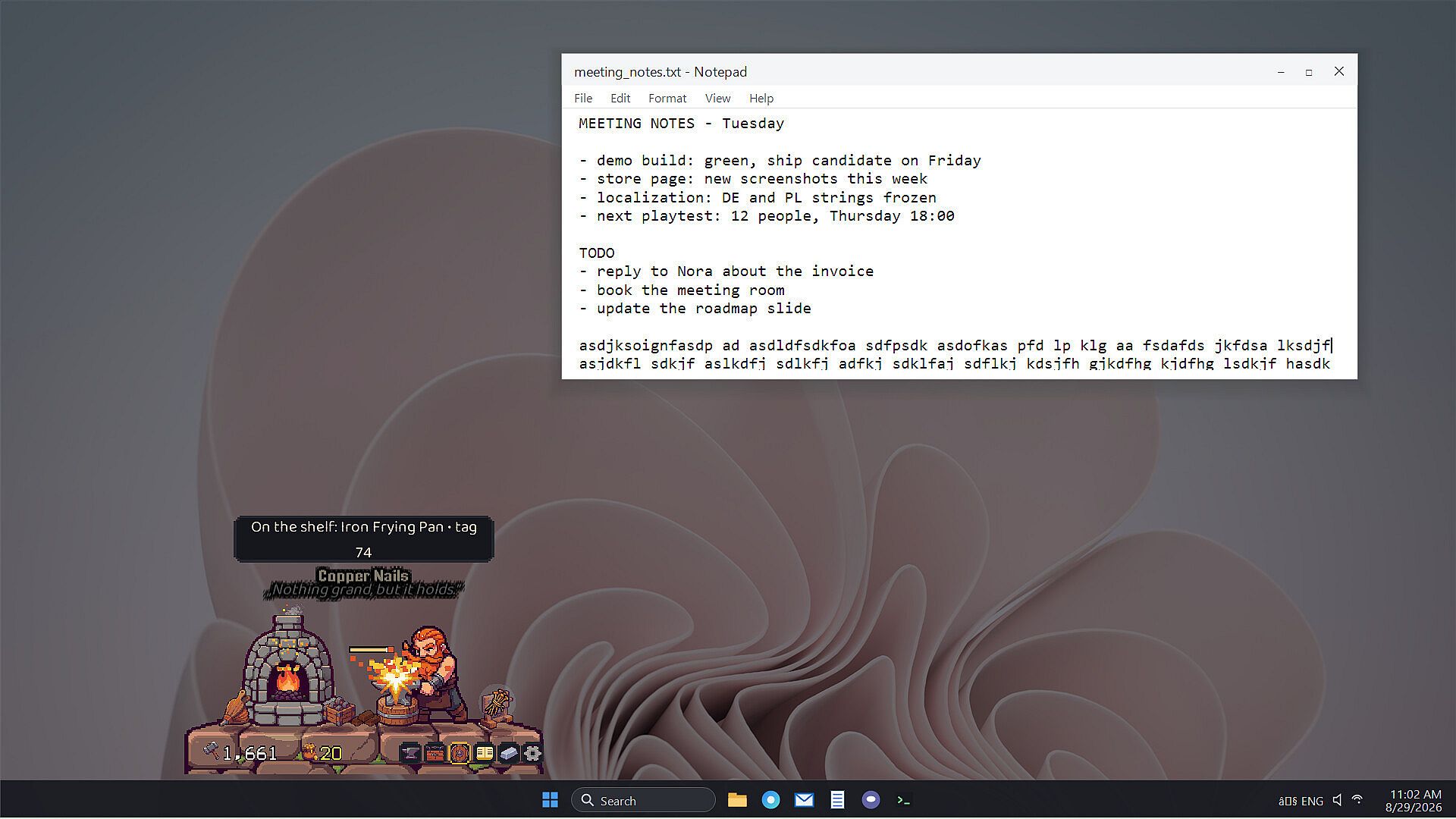Image resolution: width=1456 pixels, height=819 pixels.
Task: Click the speaker volume icon in the tray
Action: click(1337, 800)
